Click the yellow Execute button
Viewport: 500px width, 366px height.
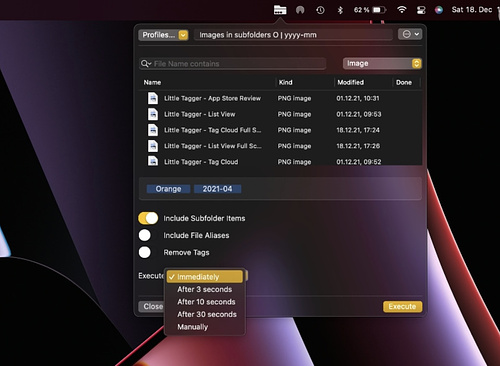click(402, 306)
